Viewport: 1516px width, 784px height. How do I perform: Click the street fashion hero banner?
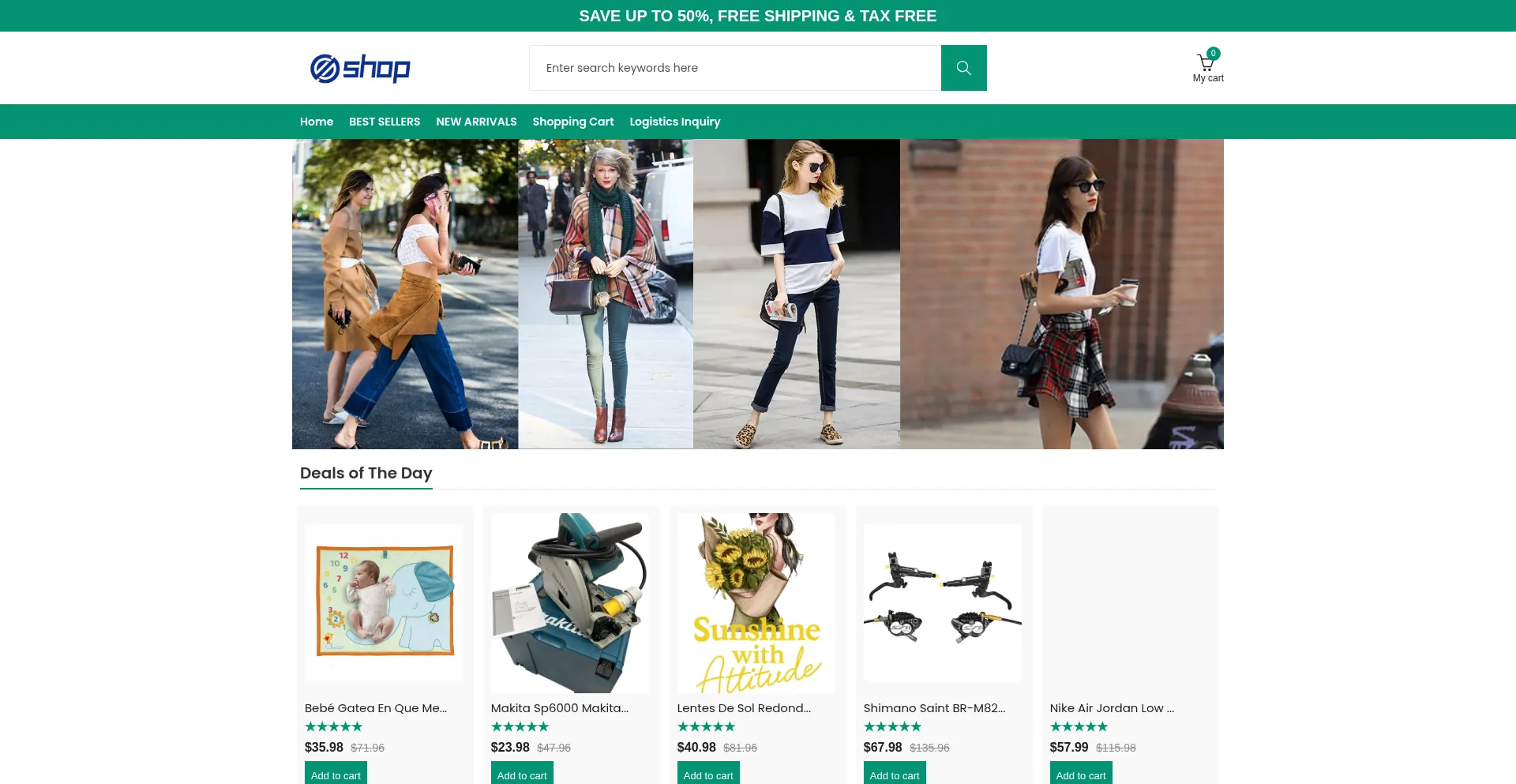pyautogui.click(x=758, y=294)
